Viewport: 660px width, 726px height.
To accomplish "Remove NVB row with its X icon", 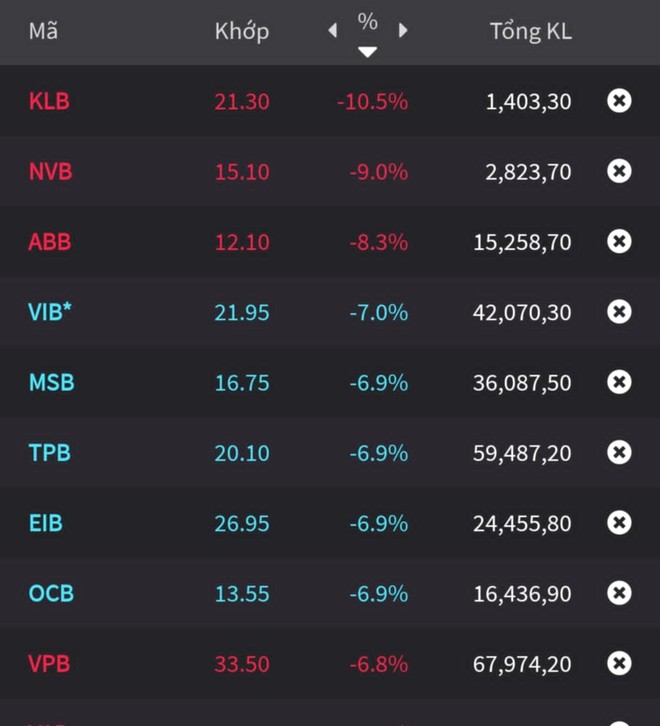I will point(619,171).
